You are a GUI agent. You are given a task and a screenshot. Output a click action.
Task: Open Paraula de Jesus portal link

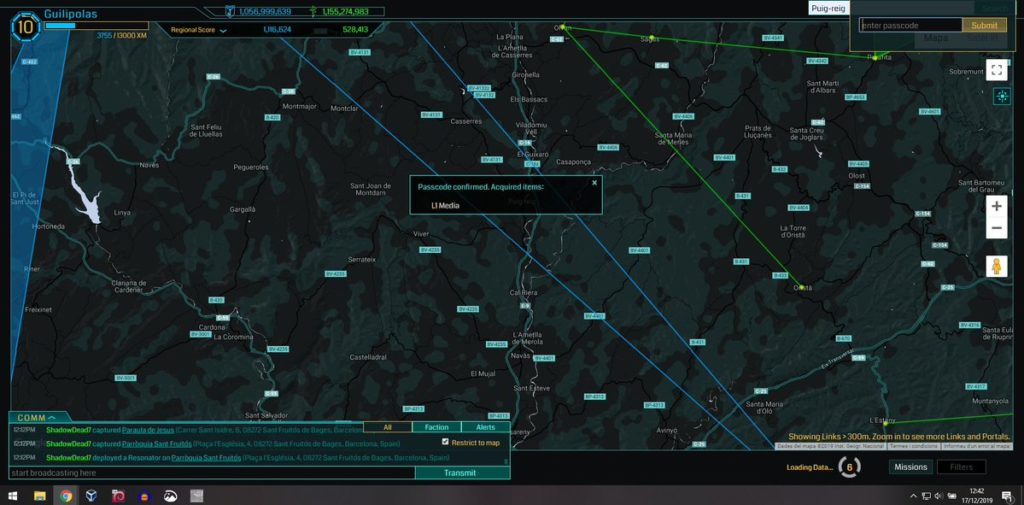click(x=148, y=430)
